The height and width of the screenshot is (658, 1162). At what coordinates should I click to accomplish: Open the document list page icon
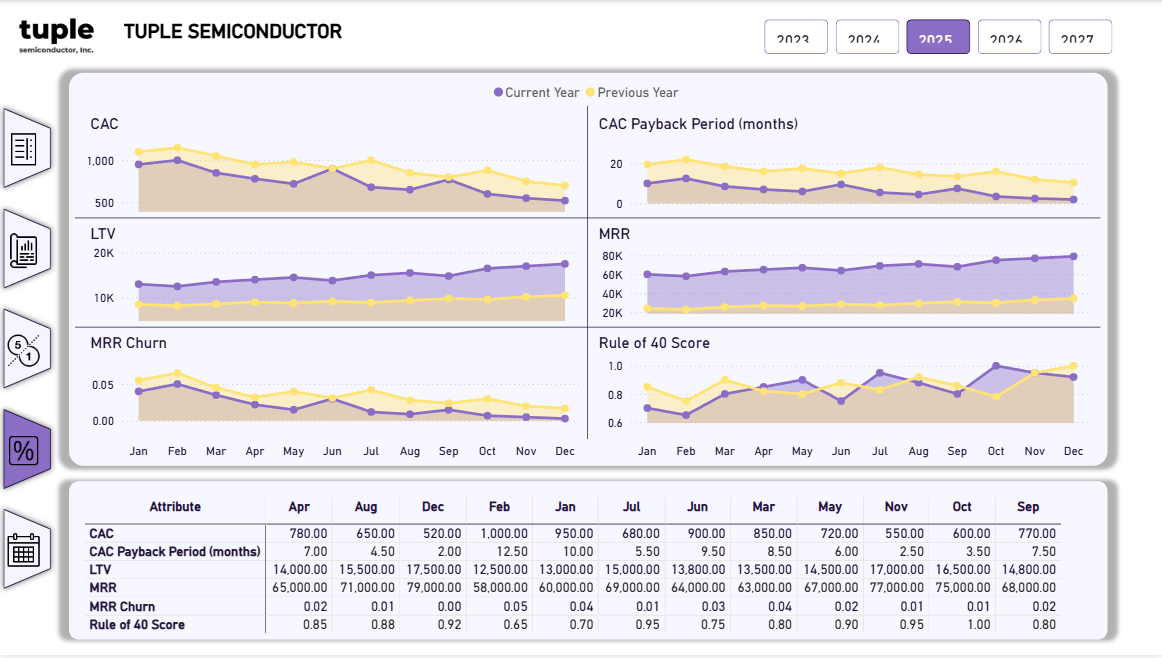[x=27, y=148]
